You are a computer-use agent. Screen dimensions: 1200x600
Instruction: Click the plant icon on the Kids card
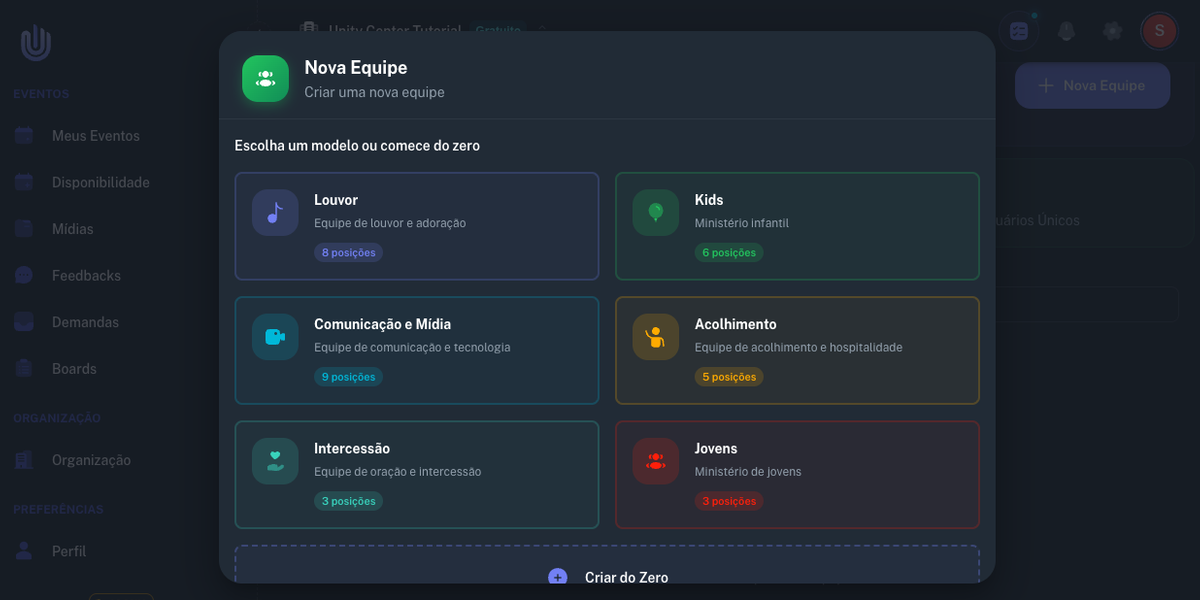click(x=655, y=212)
